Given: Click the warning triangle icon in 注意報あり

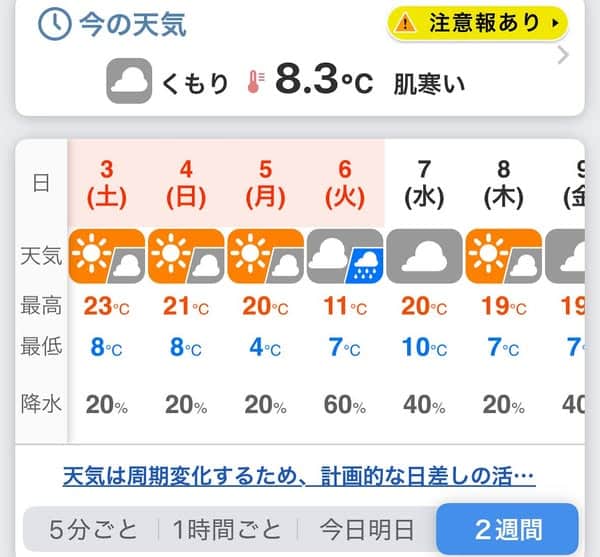Looking at the screenshot, I should 405,24.
